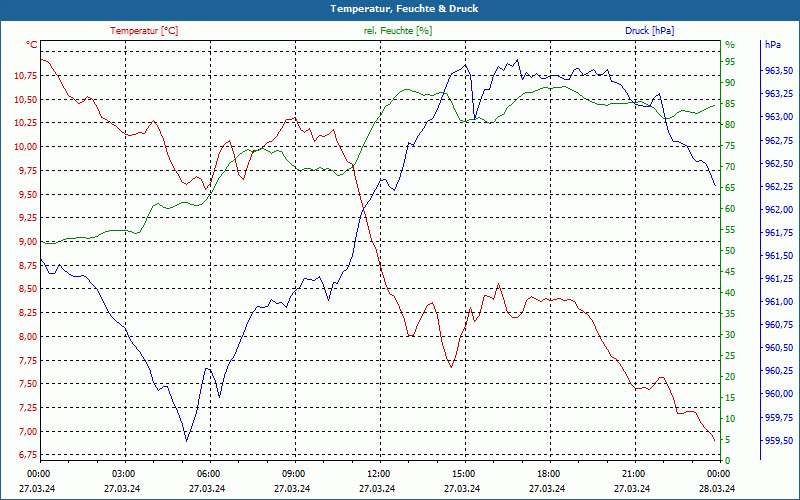This screenshot has height=500, width=800.
Task: Click '8,25' on the temperature axis
Action: [x=28, y=313]
